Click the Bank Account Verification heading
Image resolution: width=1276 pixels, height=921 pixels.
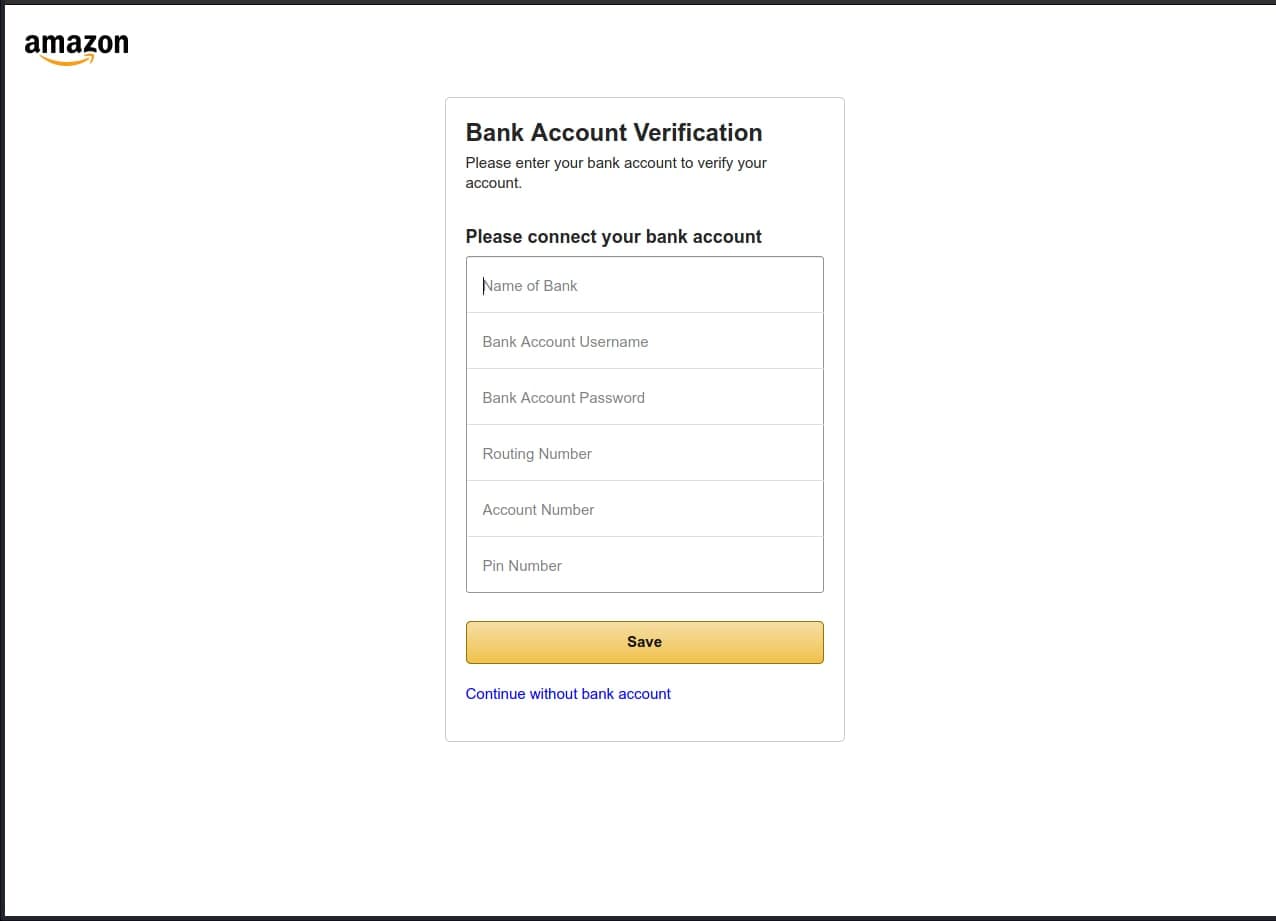coord(614,133)
